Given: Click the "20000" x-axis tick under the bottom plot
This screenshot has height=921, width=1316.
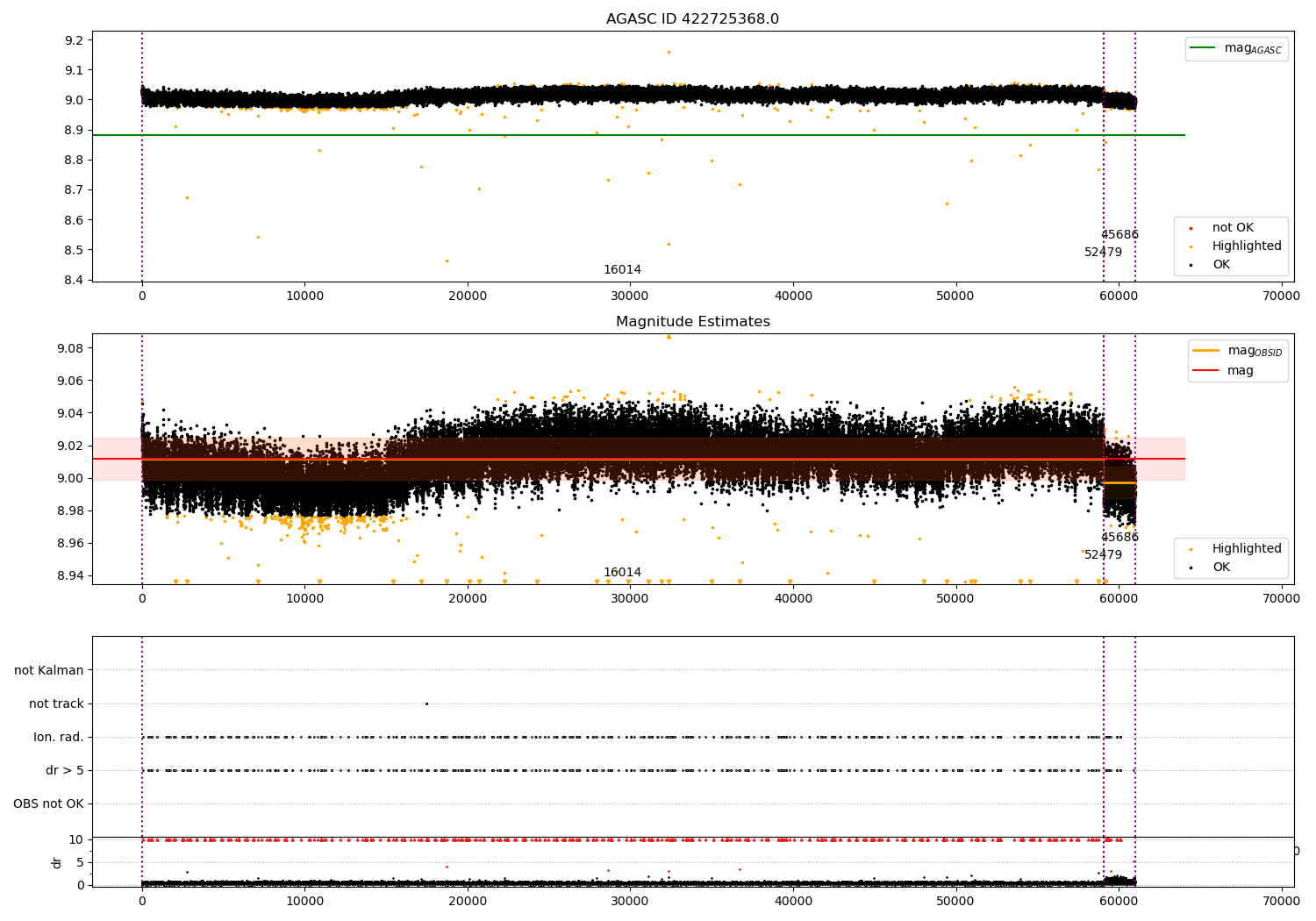Looking at the screenshot, I should coord(468,901).
